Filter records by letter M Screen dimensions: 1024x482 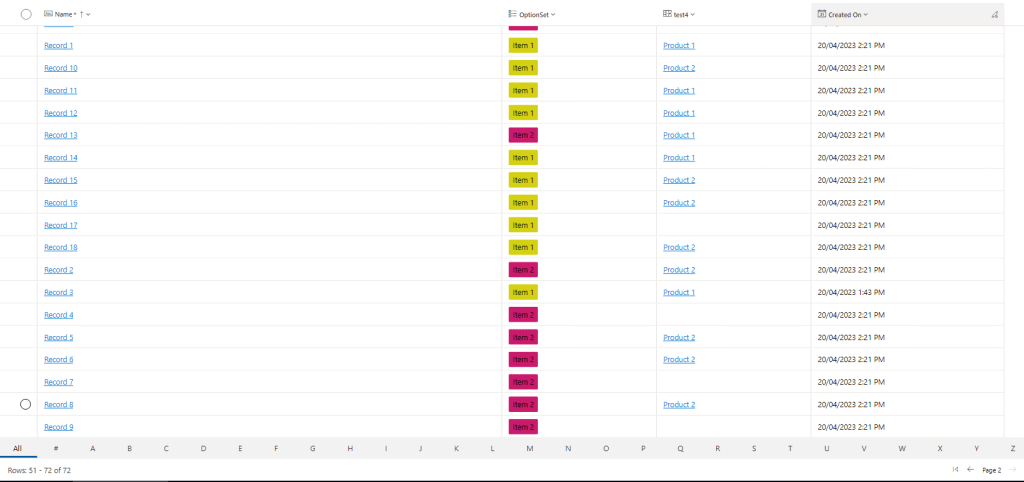pos(529,448)
